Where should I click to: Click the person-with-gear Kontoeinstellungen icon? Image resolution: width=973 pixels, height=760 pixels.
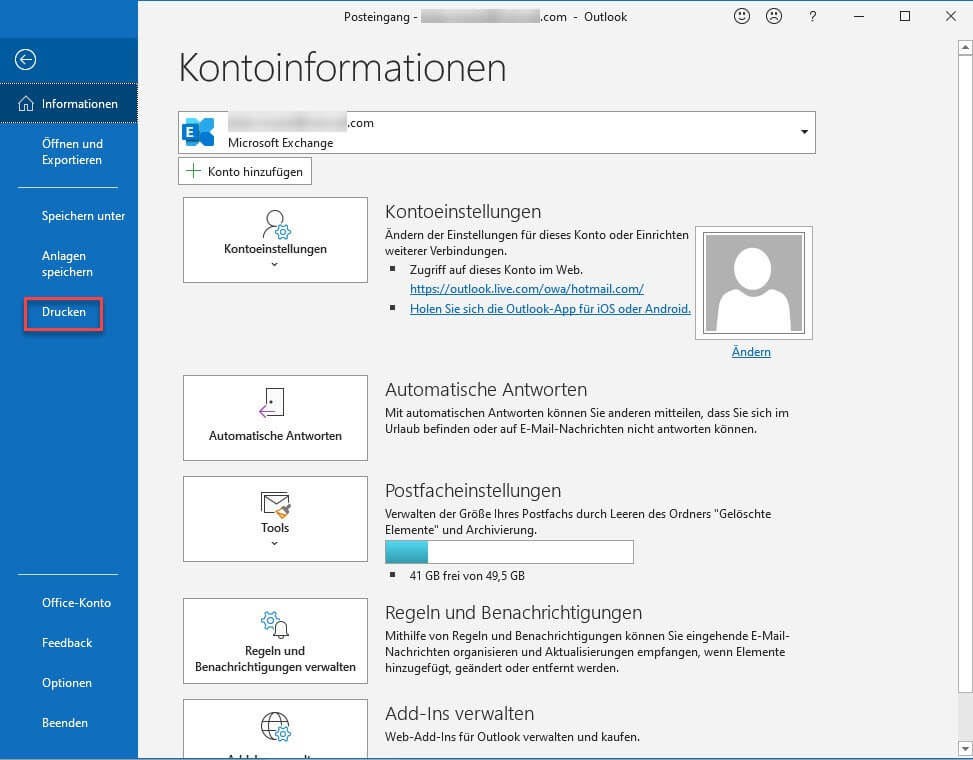[x=276, y=224]
